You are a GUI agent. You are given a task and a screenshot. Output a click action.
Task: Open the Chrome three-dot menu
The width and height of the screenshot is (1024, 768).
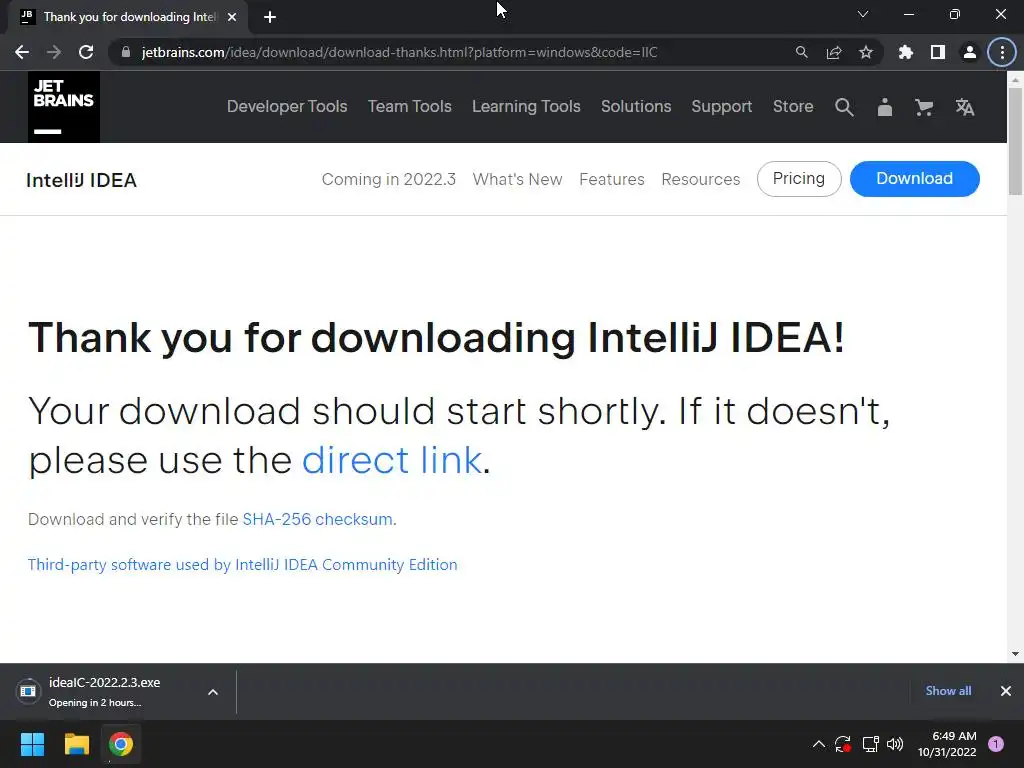point(1002,52)
